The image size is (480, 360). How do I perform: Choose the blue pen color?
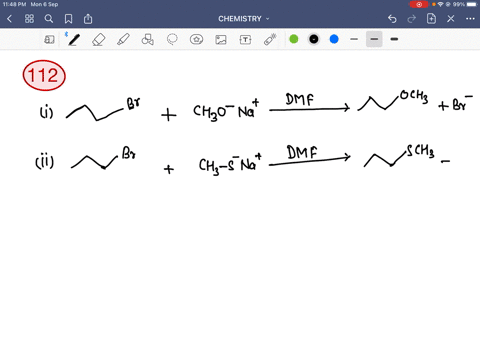(x=334, y=39)
